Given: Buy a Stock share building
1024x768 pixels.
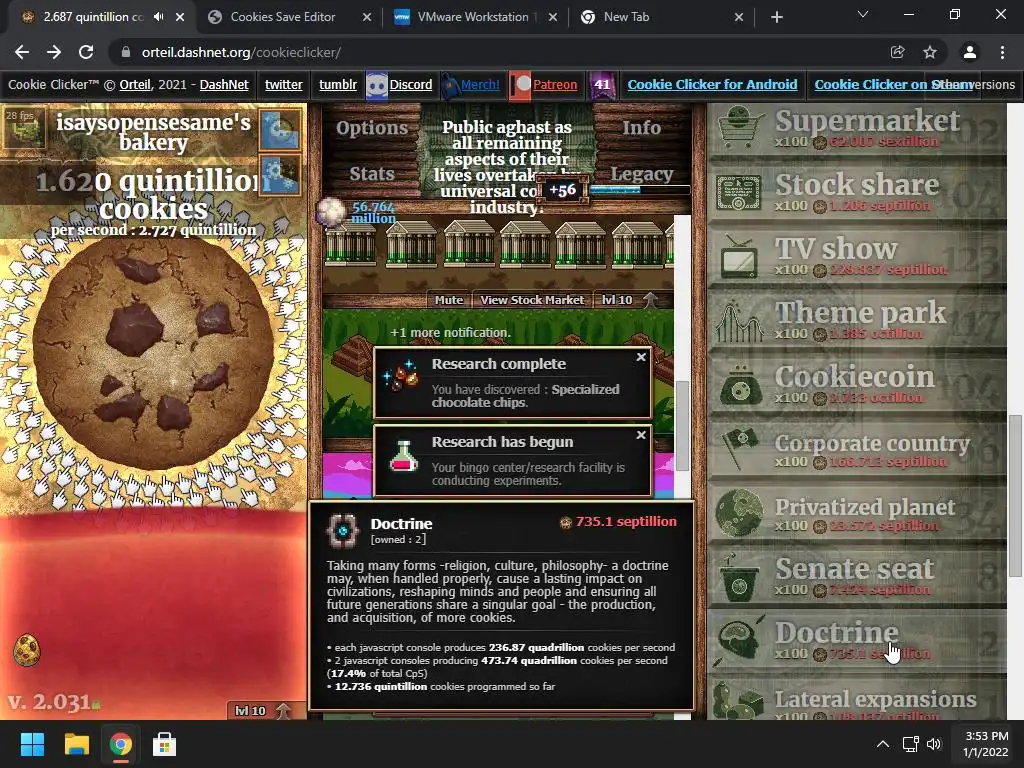Looking at the screenshot, I should [857, 192].
